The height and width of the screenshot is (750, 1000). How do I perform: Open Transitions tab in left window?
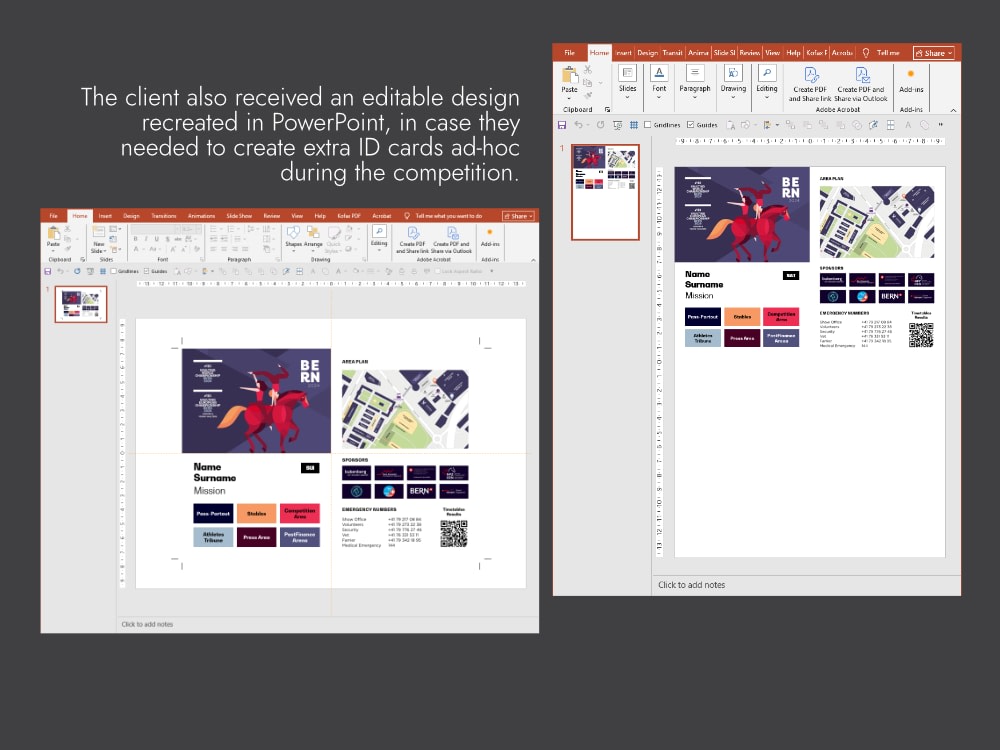coord(164,216)
